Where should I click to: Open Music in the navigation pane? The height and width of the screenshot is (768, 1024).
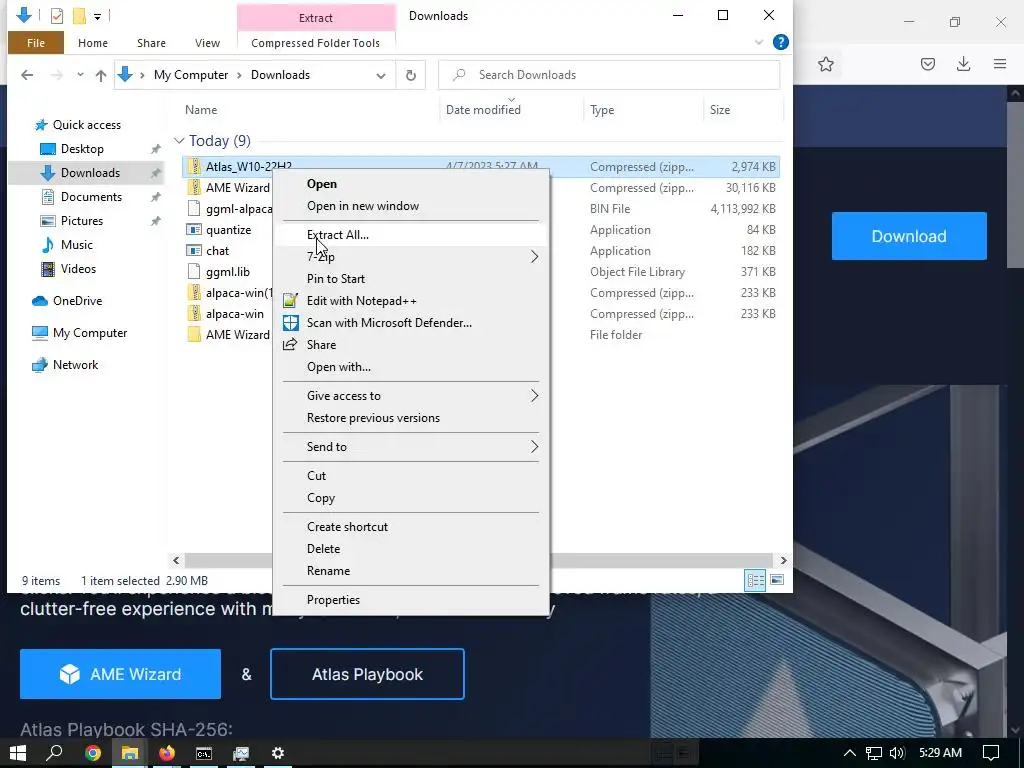click(x=76, y=245)
